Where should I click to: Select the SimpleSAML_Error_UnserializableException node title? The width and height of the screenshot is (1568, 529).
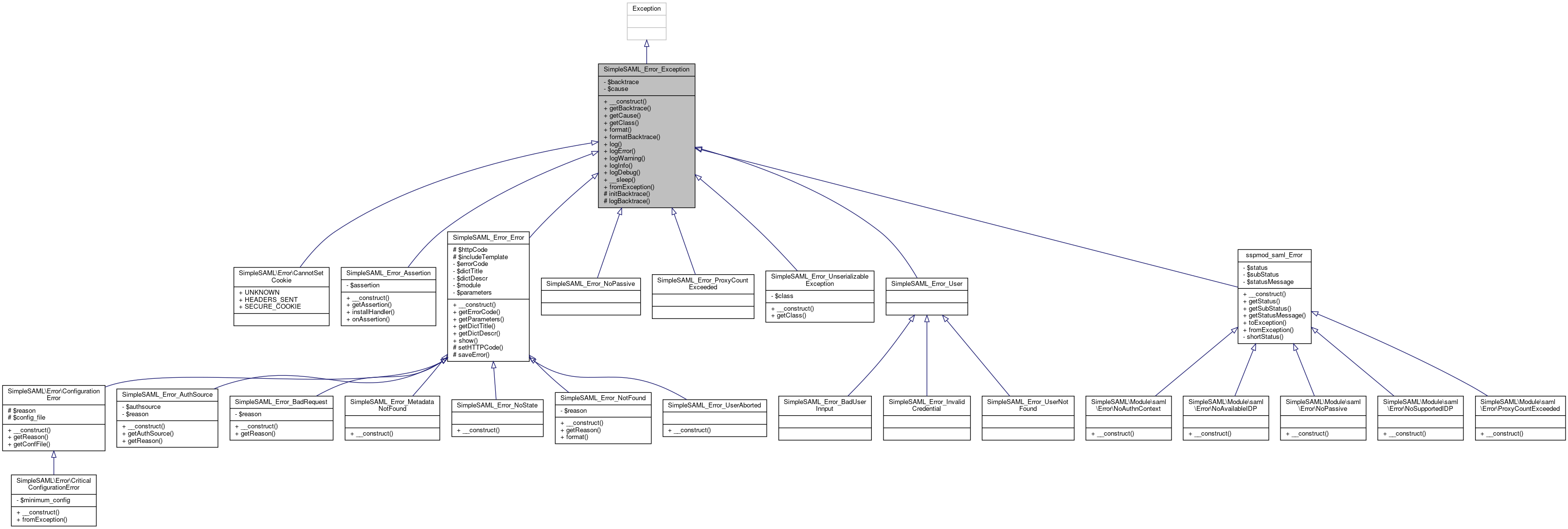pos(819,280)
